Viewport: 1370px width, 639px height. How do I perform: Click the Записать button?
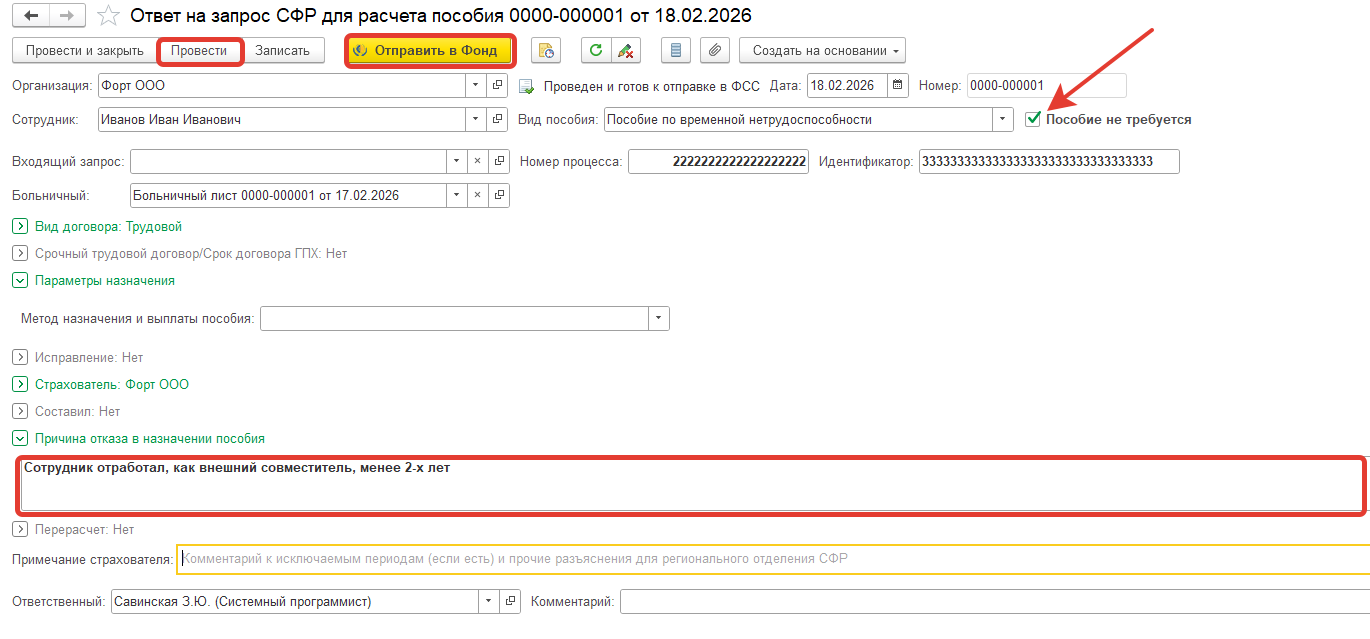(283, 50)
